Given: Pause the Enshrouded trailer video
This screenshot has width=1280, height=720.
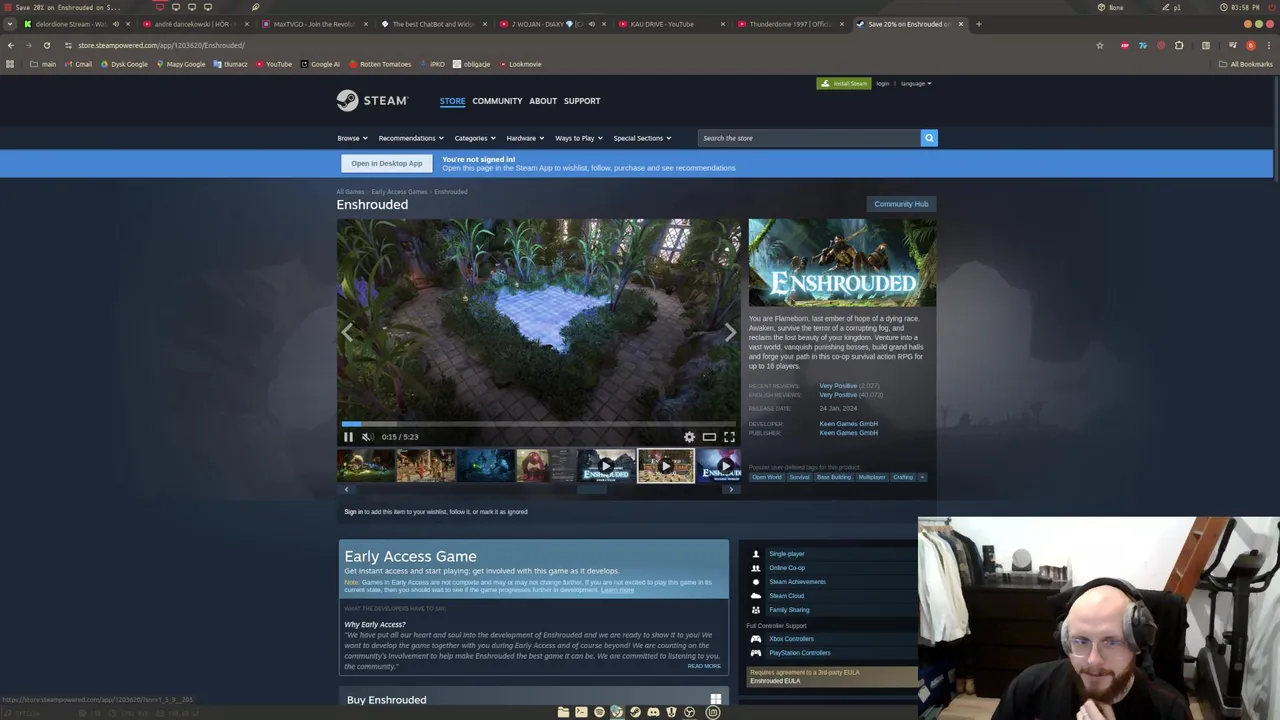Looking at the screenshot, I should pyautogui.click(x=348, y=437).
